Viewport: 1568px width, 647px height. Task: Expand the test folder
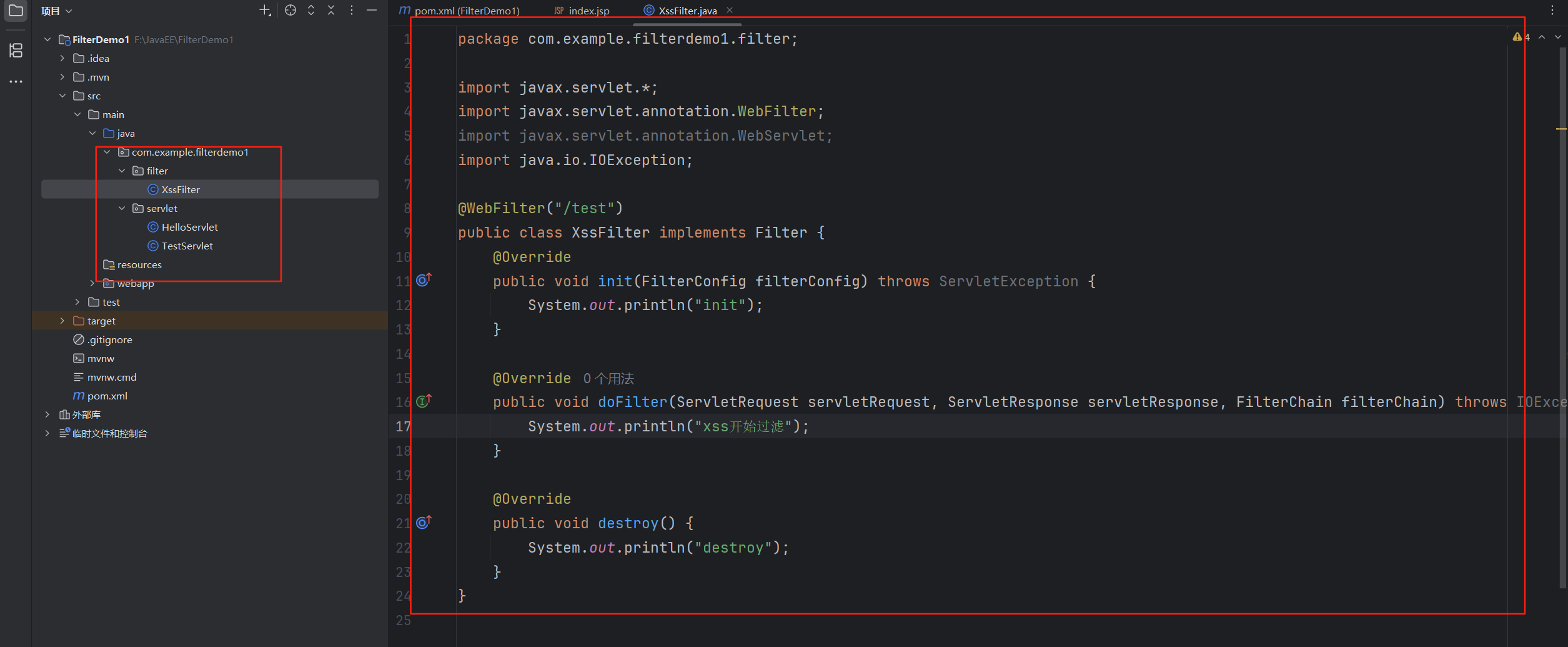coord(77,302)
